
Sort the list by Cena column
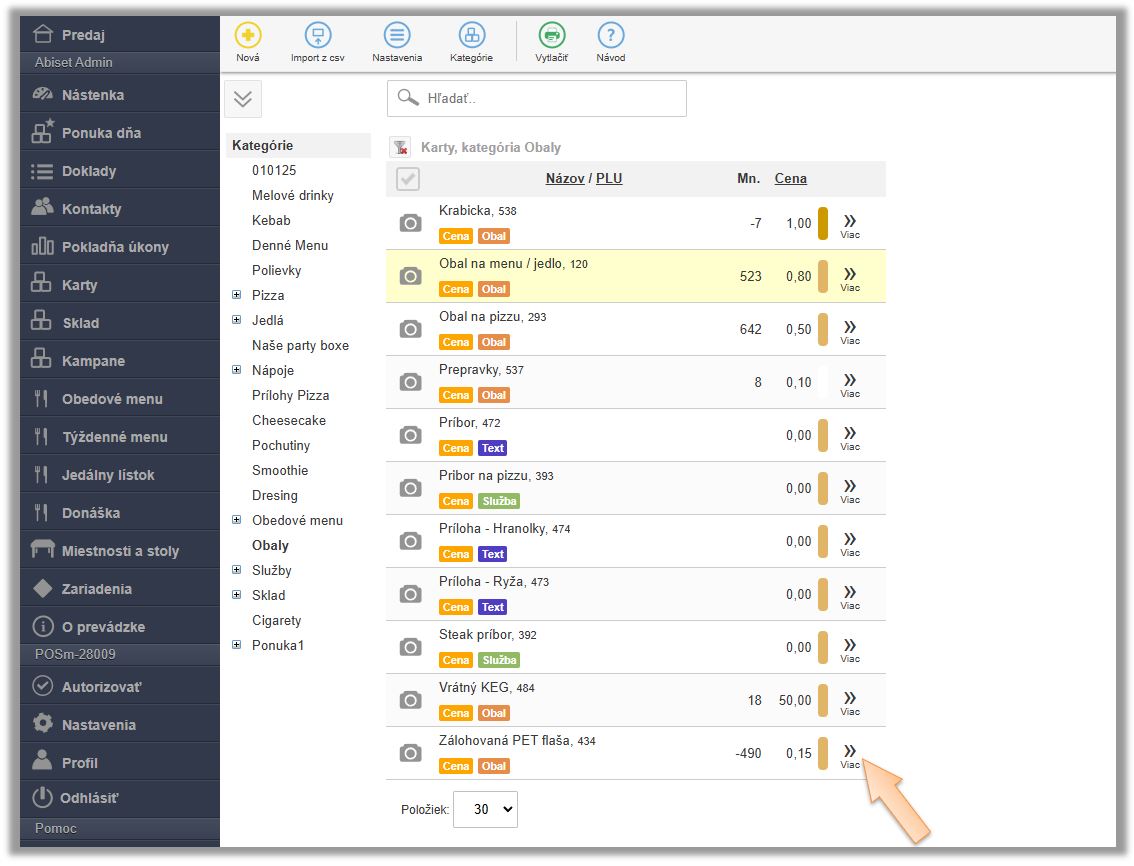790,179
